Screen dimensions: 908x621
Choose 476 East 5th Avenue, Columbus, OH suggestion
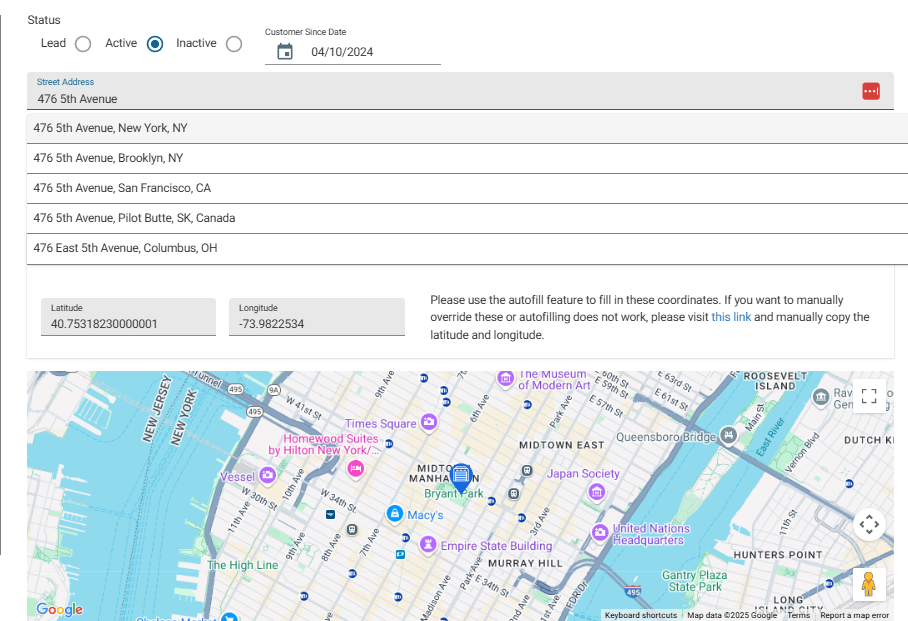click(125, 248)
